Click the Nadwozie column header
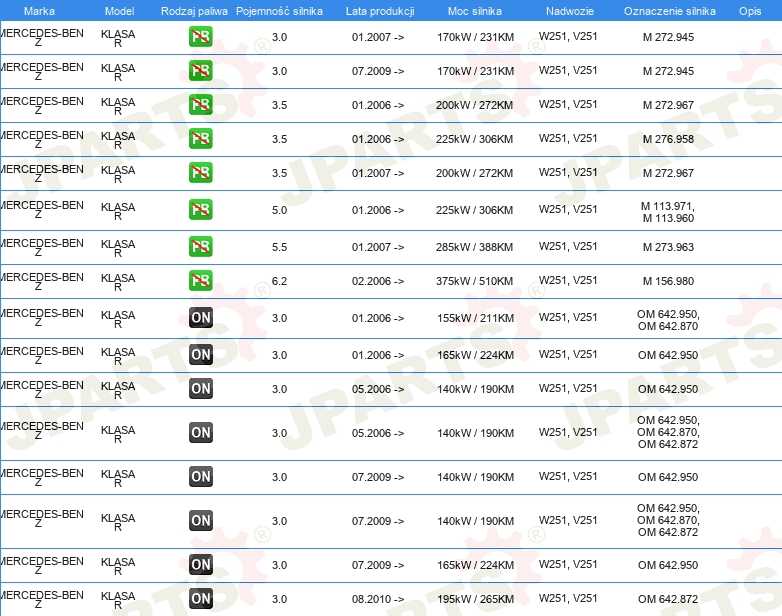The image size is (782, 616). click(x=570, y=11)
